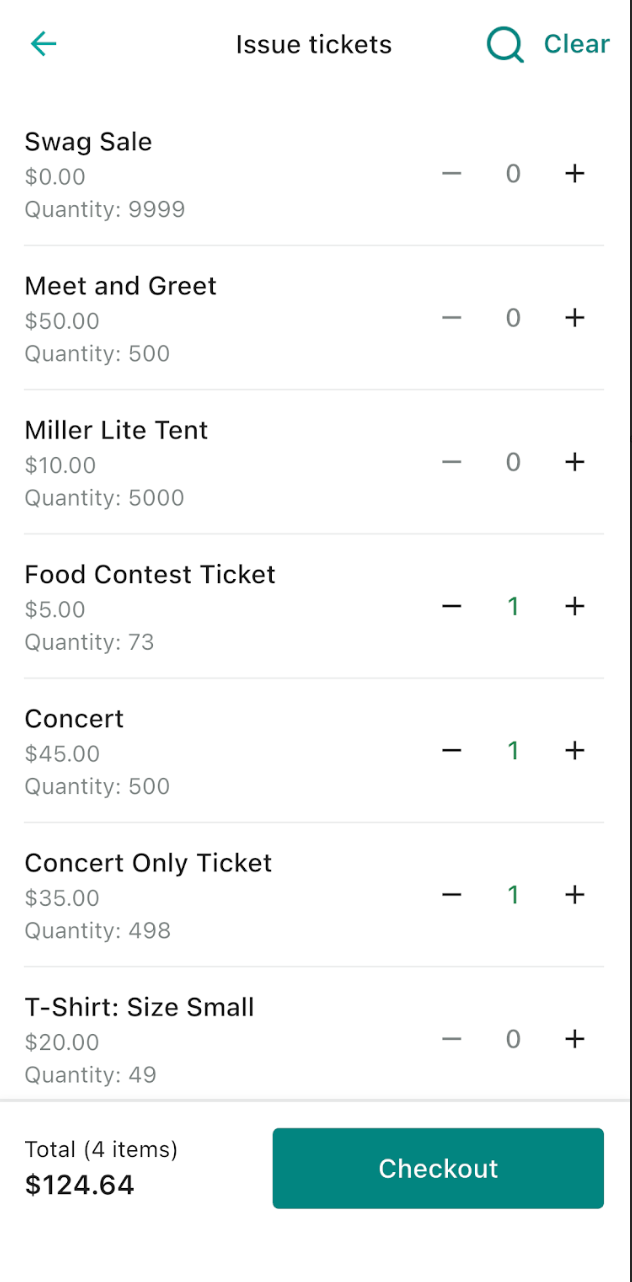
Task: Go back using the arrow icon
Action: 44,44
